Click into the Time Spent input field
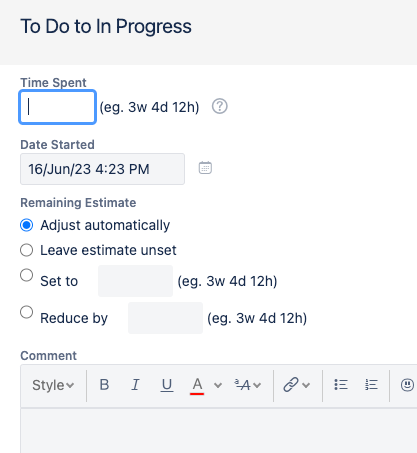Screen dimensions: 417x453 pos(58,107)
